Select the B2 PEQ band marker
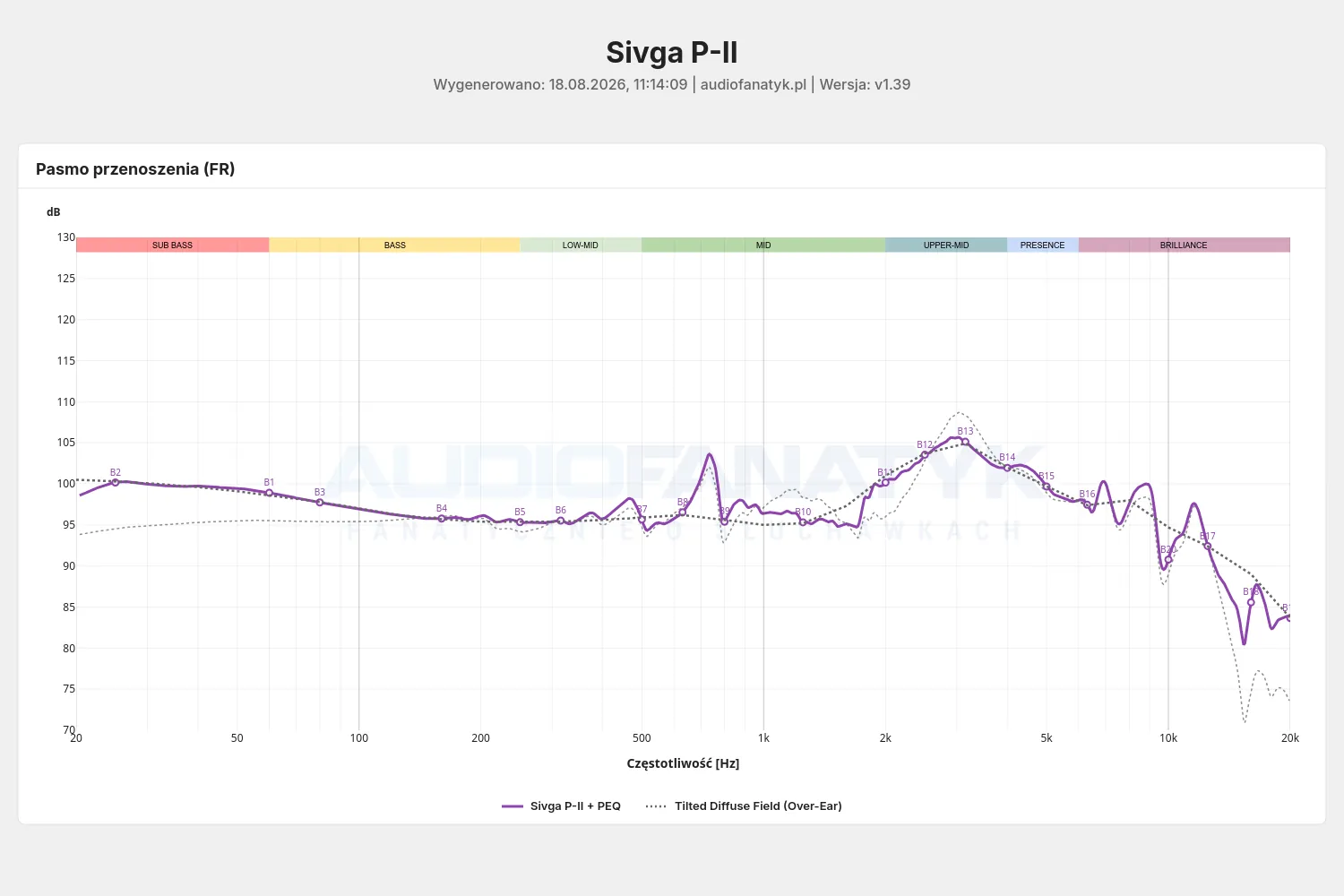 (116, 482)
